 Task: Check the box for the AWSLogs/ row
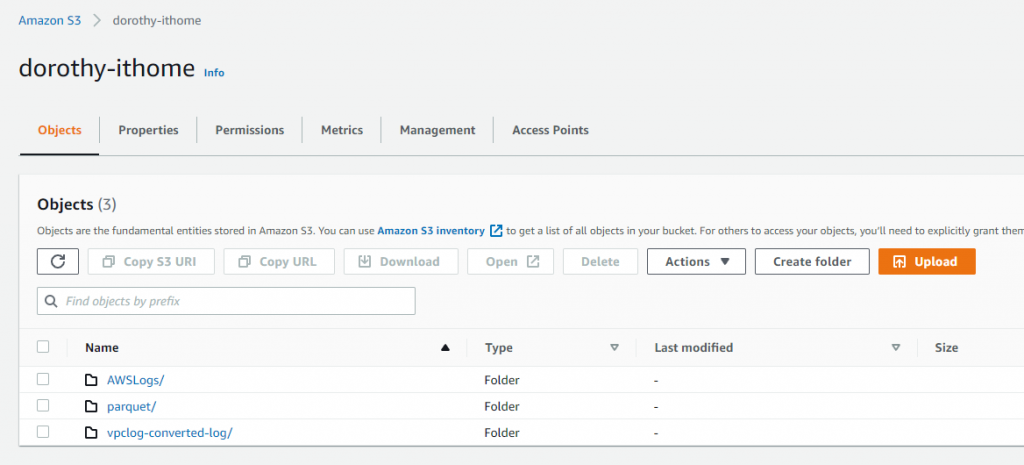coord(43,379)
